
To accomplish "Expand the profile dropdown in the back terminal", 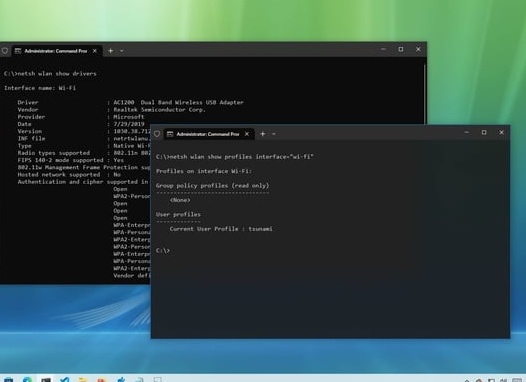I will (x=122, y=51).
